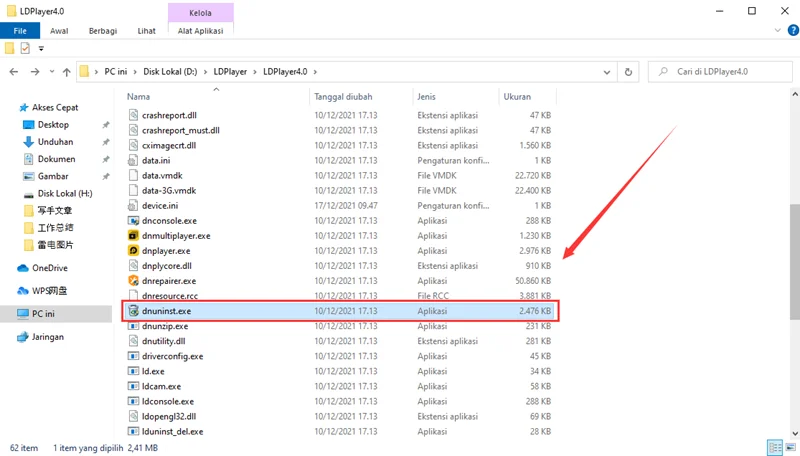Viewport: 800px width, 456px height.
Task: Open Dokumen in the navigation pane
Action: [56, 159]
